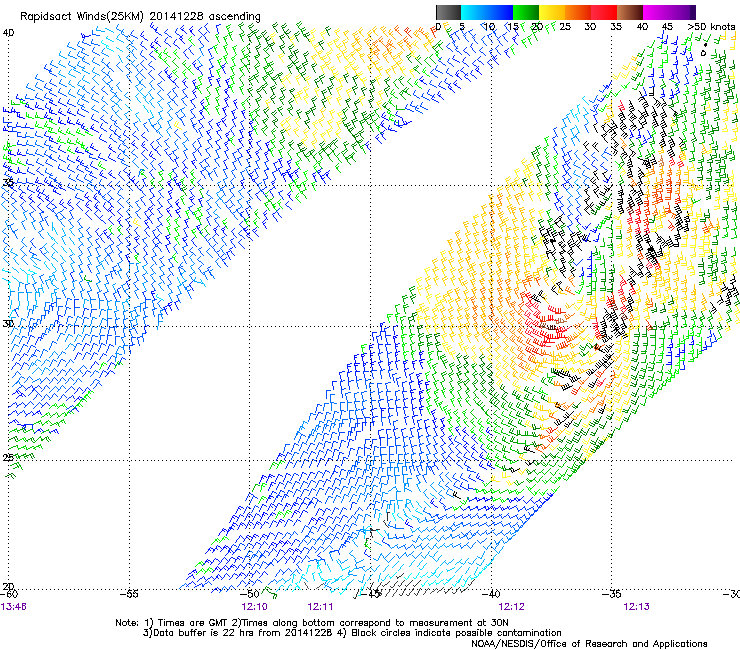The width and height of the screenshot is (740, 650).
Task: Click the latitude axis label '25'
Action: coord(8,457)
